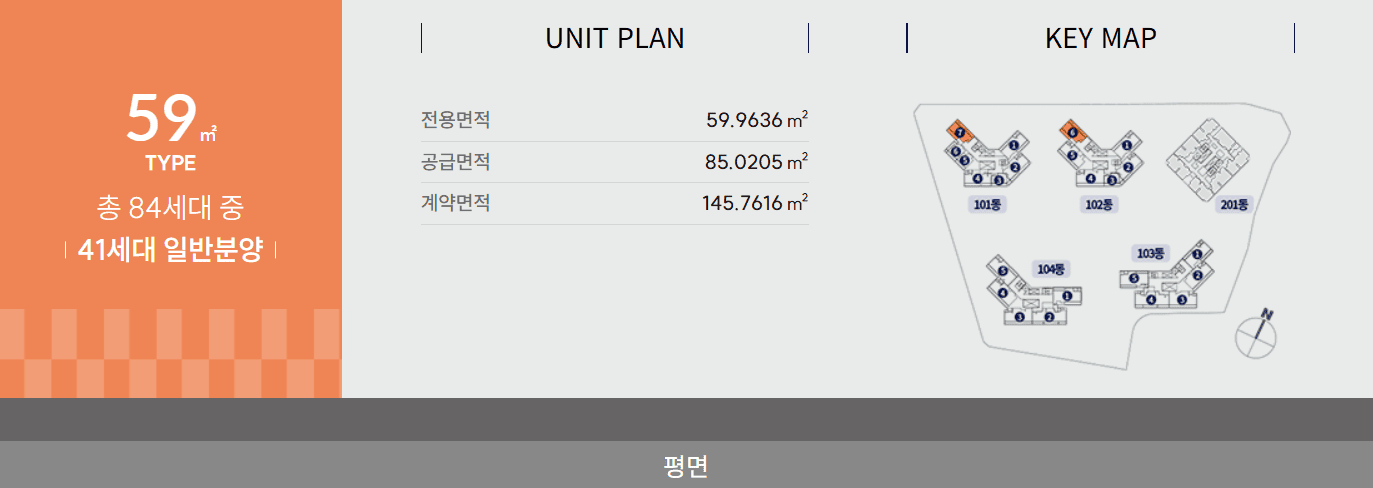Select unit 1 marker in building 104동
Viewport: 1373px width, 488px height.
tap(1068, 295)
